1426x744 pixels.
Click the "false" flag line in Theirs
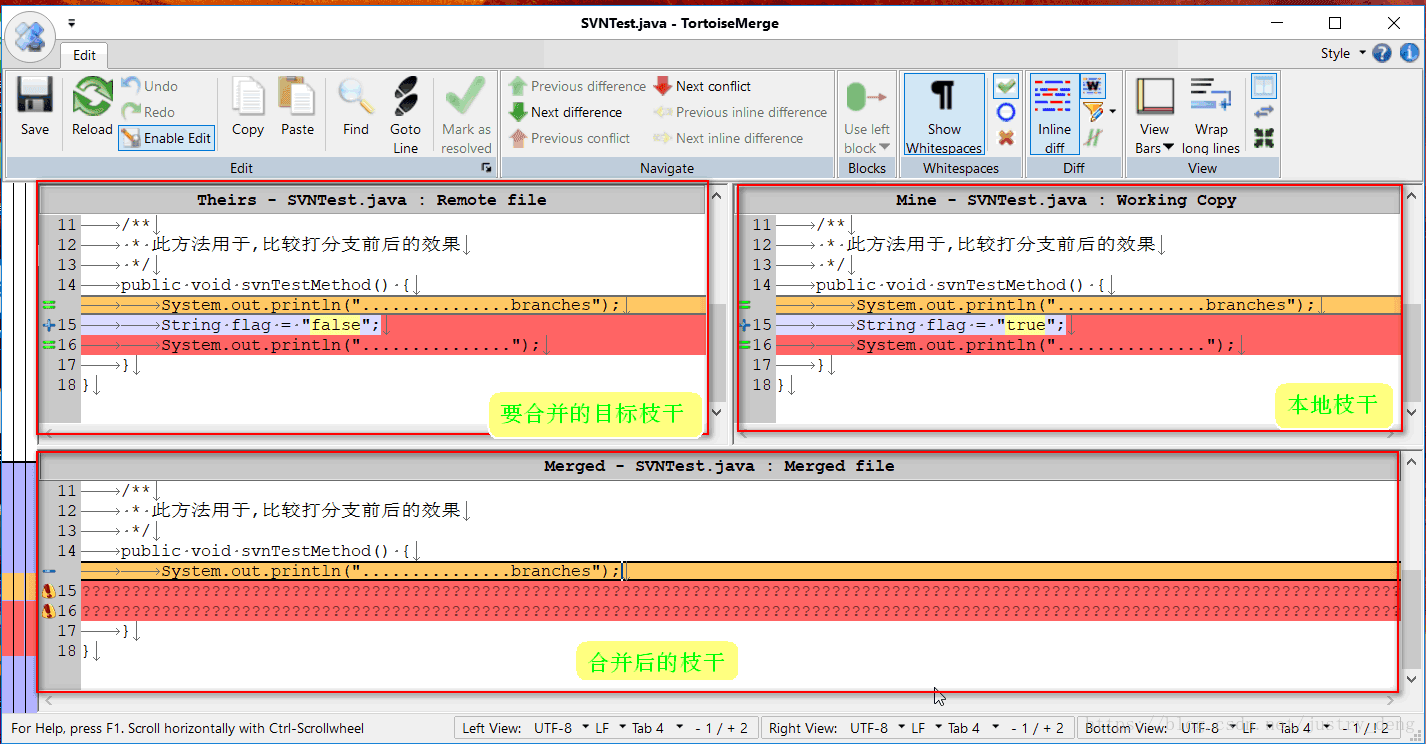(393, 325)
